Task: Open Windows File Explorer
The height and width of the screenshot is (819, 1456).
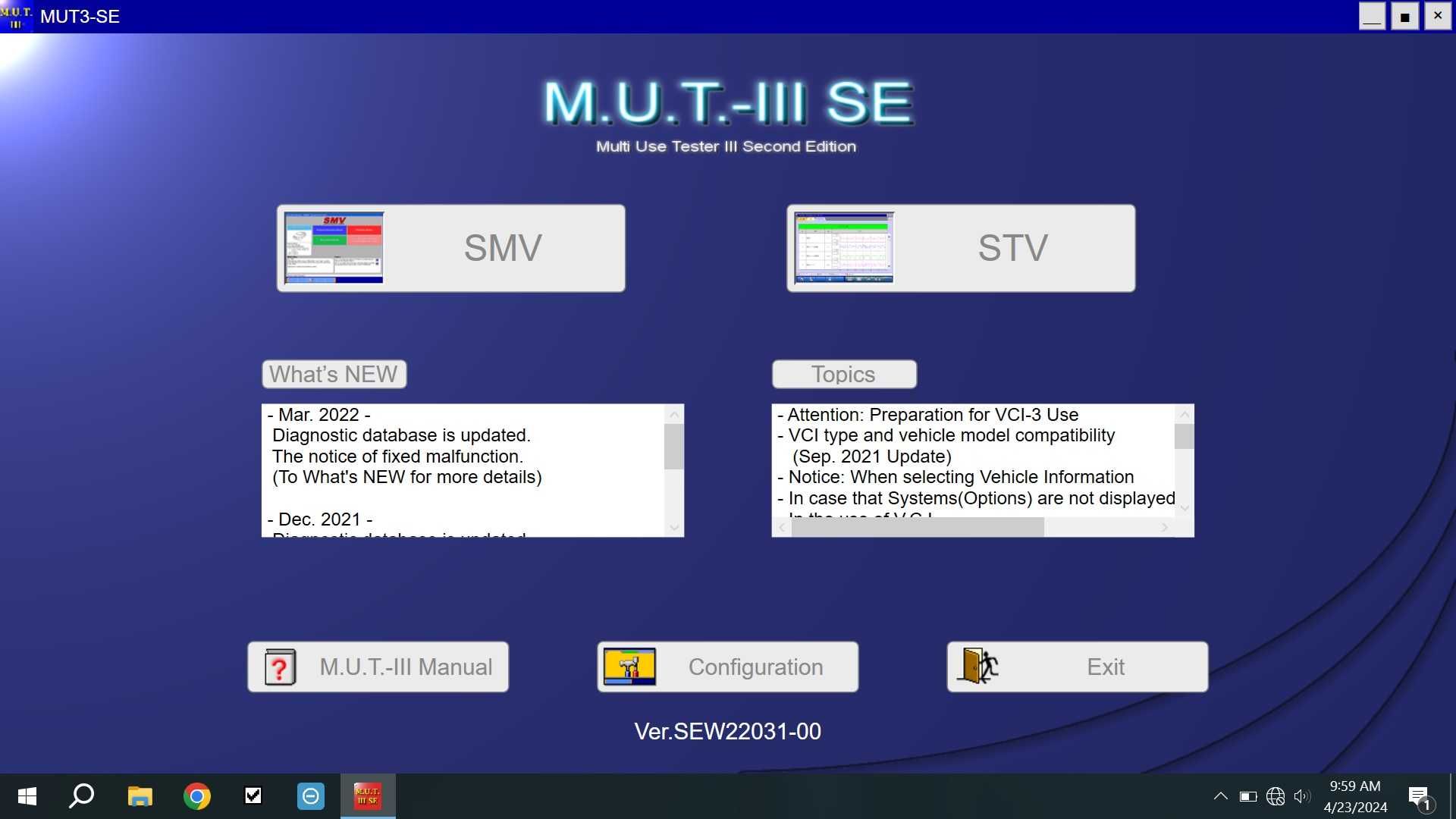Action: 140,795
